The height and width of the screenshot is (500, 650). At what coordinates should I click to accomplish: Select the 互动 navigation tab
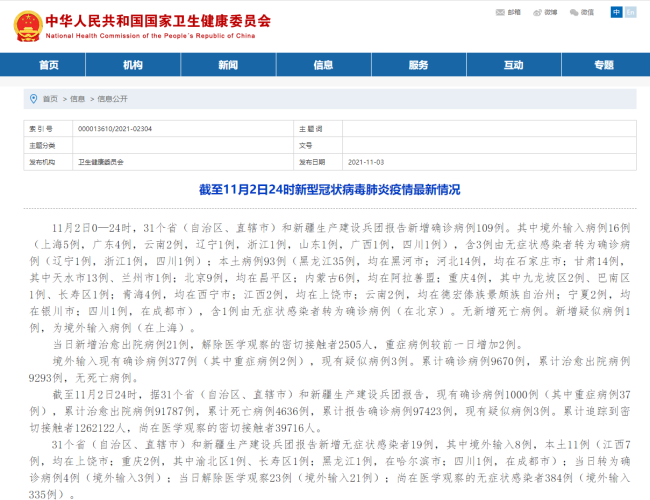(513, 65)
